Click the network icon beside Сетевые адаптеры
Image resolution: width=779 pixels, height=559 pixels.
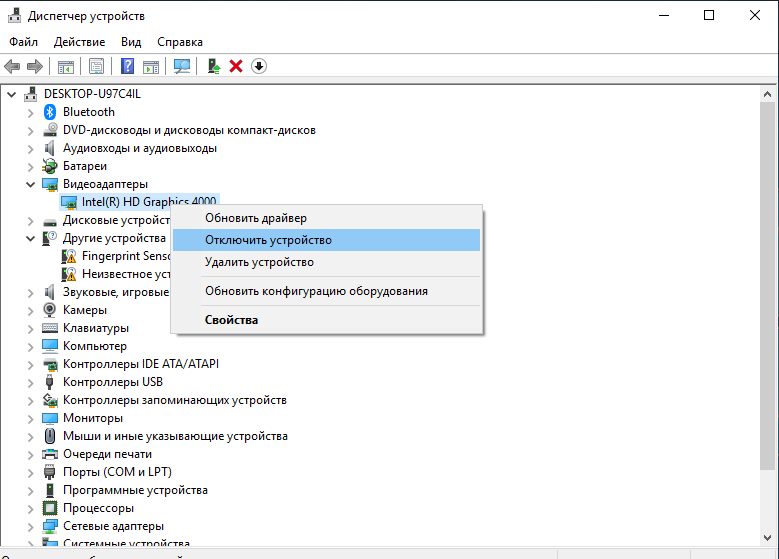click(50, 526)
